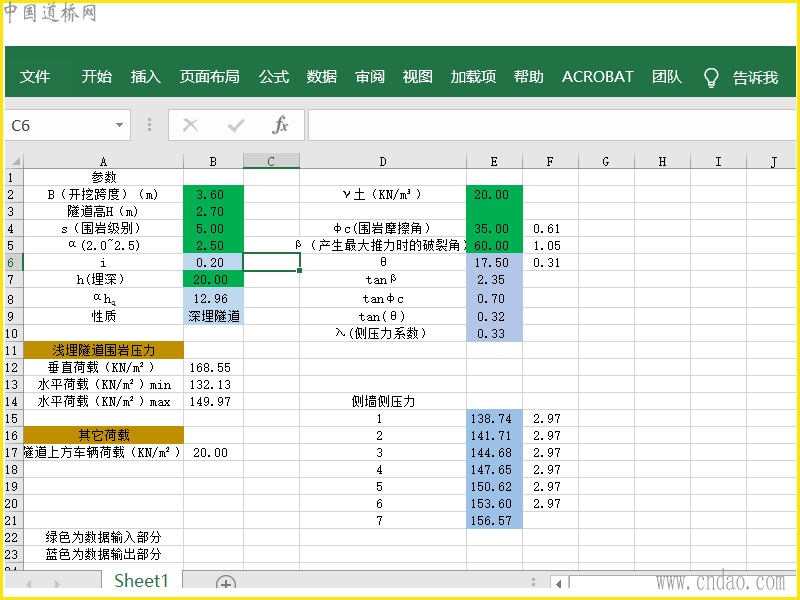Click lateral pressure coefficient 0.33

click(x=494, y=333)
